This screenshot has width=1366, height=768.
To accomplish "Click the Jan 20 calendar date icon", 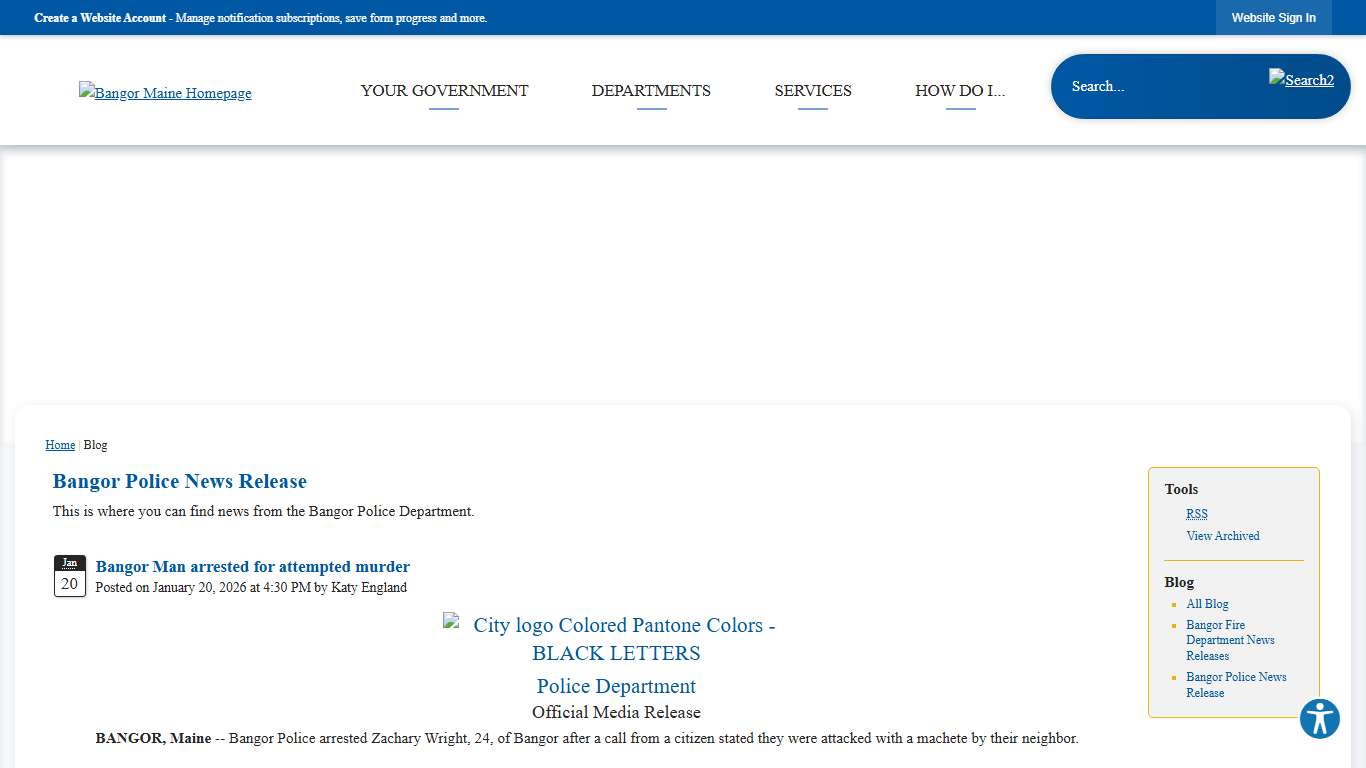I will tap(70, 575).
